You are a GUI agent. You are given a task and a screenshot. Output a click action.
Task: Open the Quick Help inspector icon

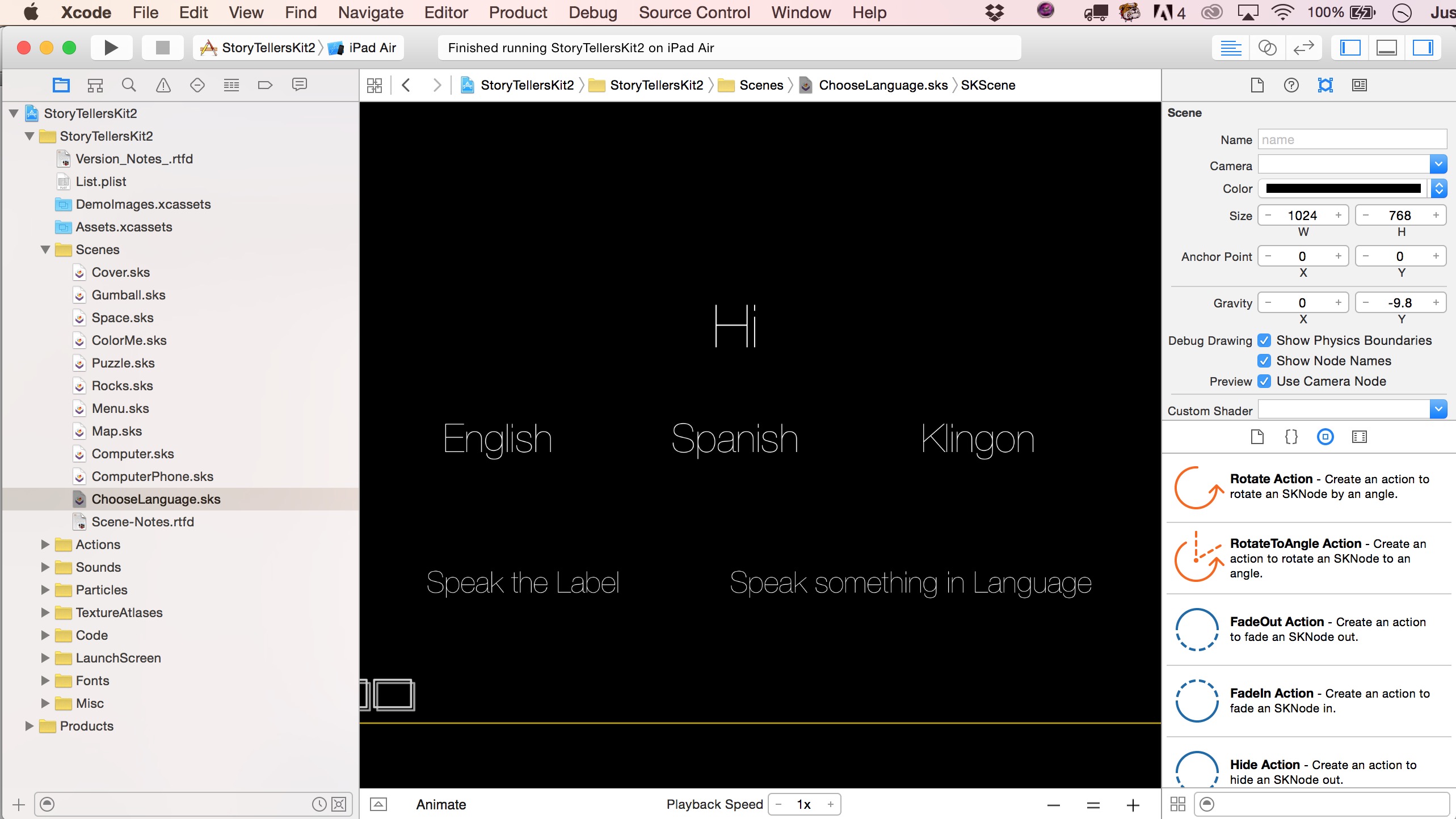tap(1291, 85)
